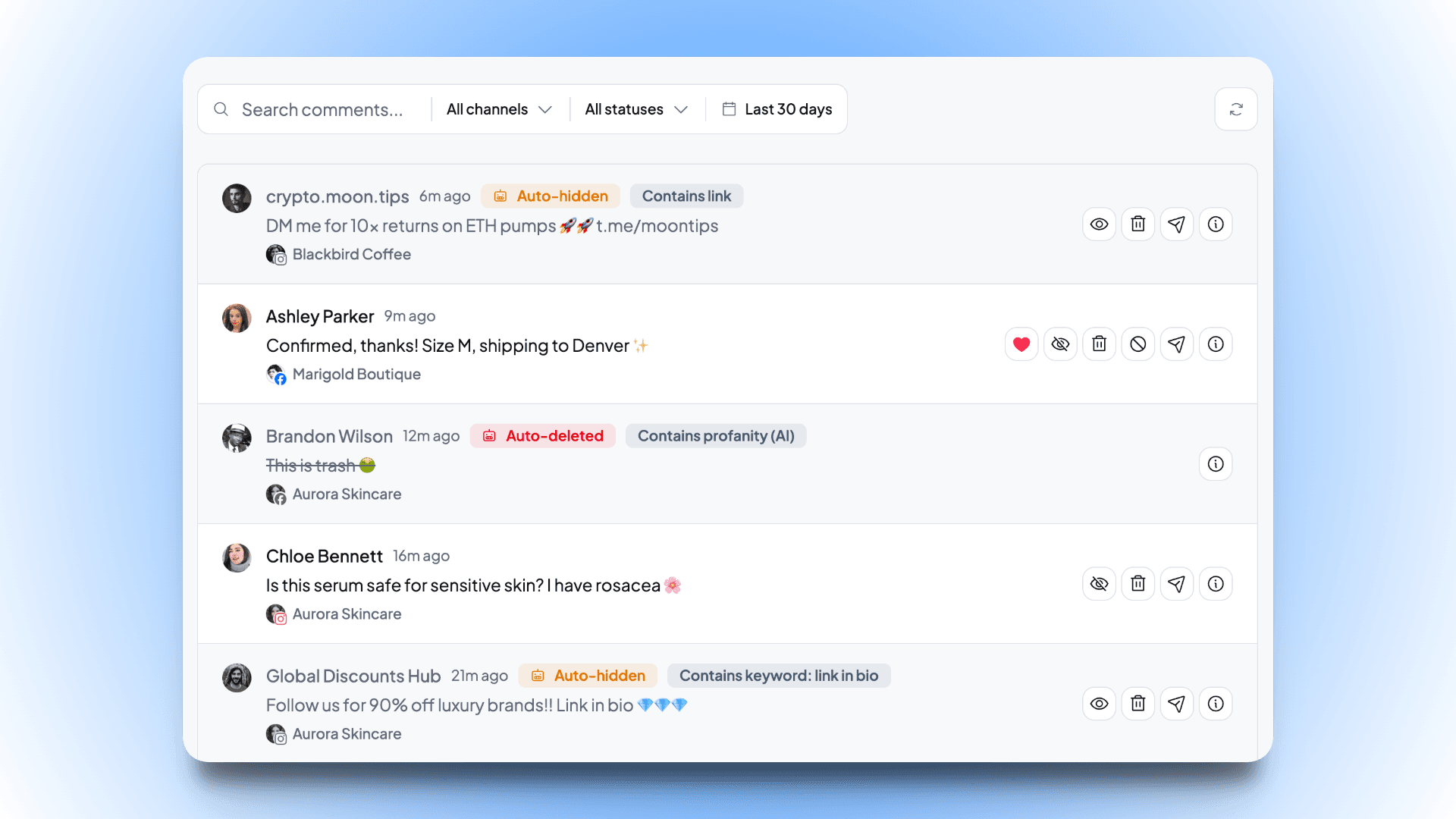1456x819 pixels.
Task: Delete Chloe Bennett's comment
Action: (x=1137, y=584)
